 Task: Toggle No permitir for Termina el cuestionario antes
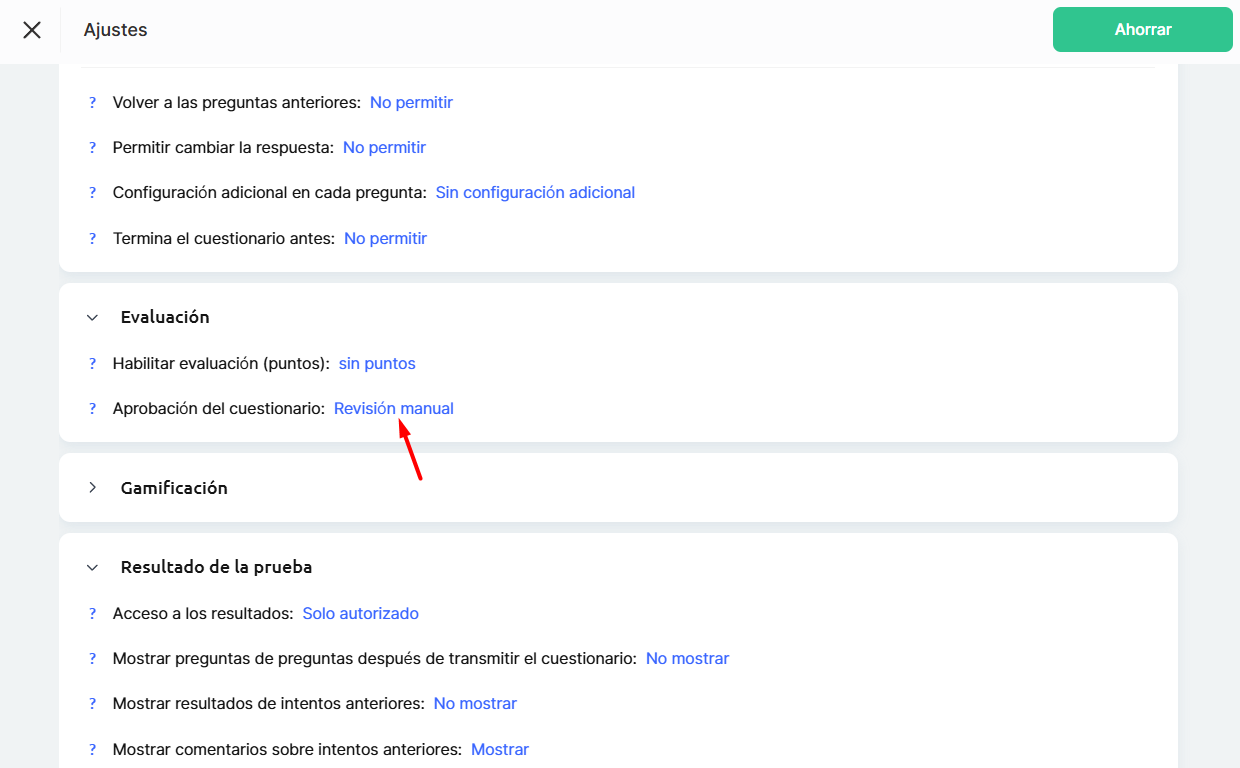click(x=385, y=238)
